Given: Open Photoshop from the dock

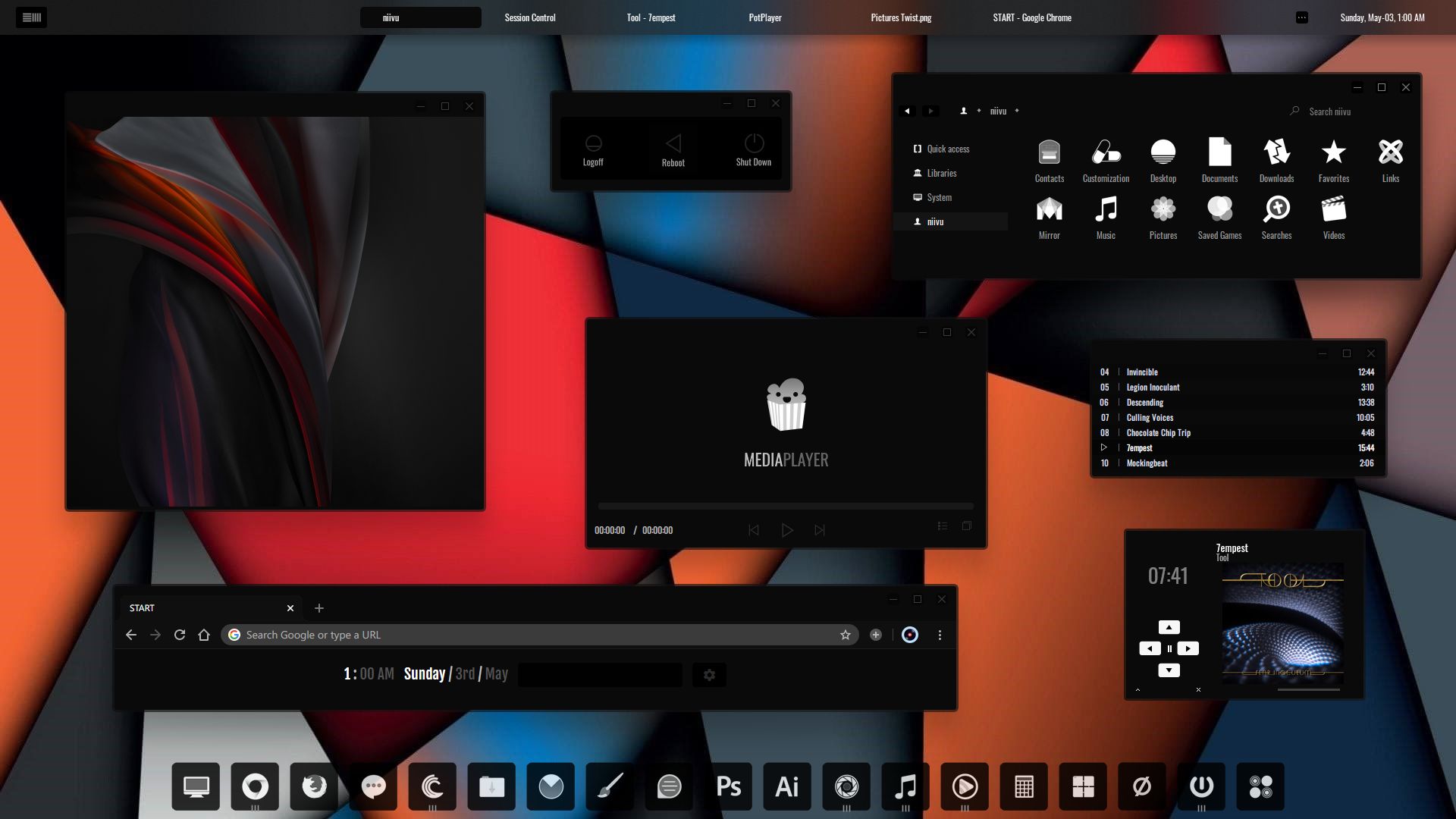Looking at the screenshot, I should coord(728,786).
